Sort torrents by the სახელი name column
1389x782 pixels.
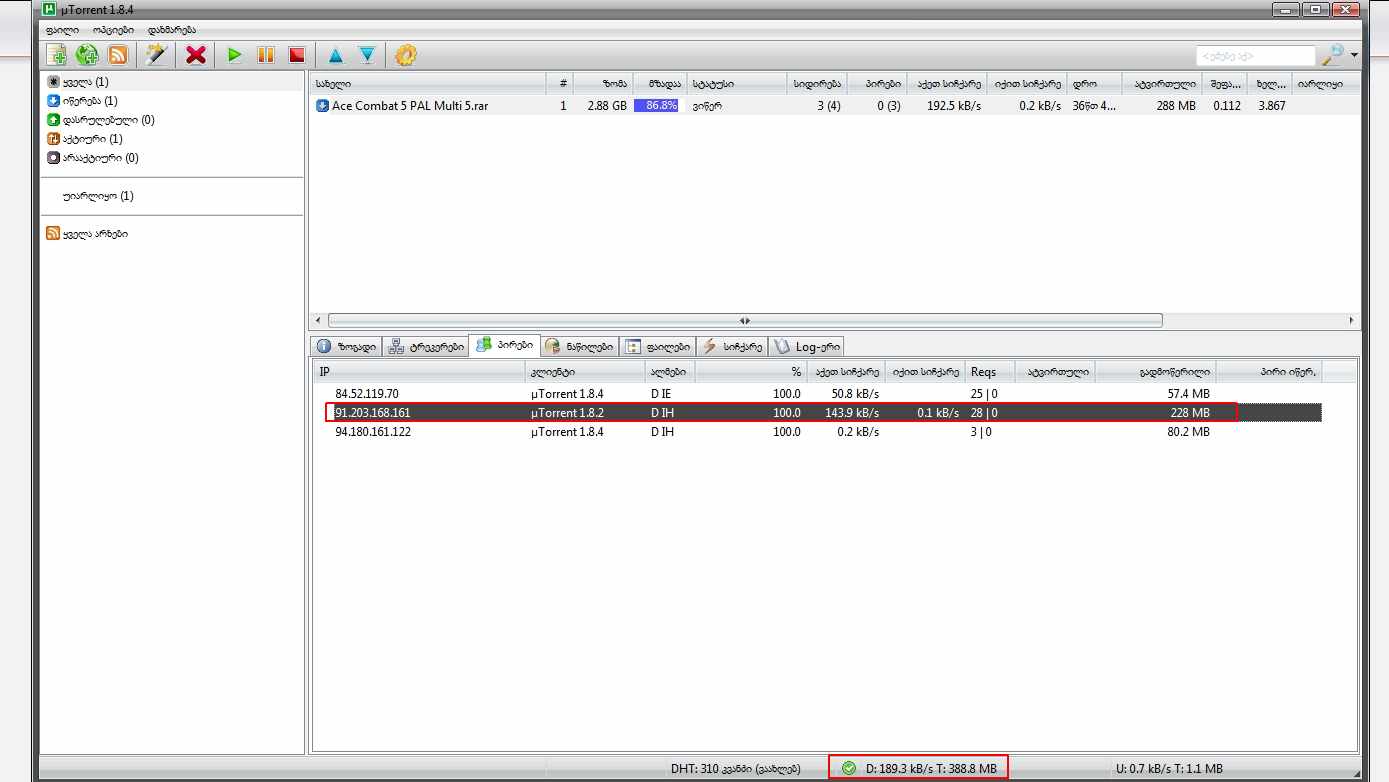tap(428, 84)
